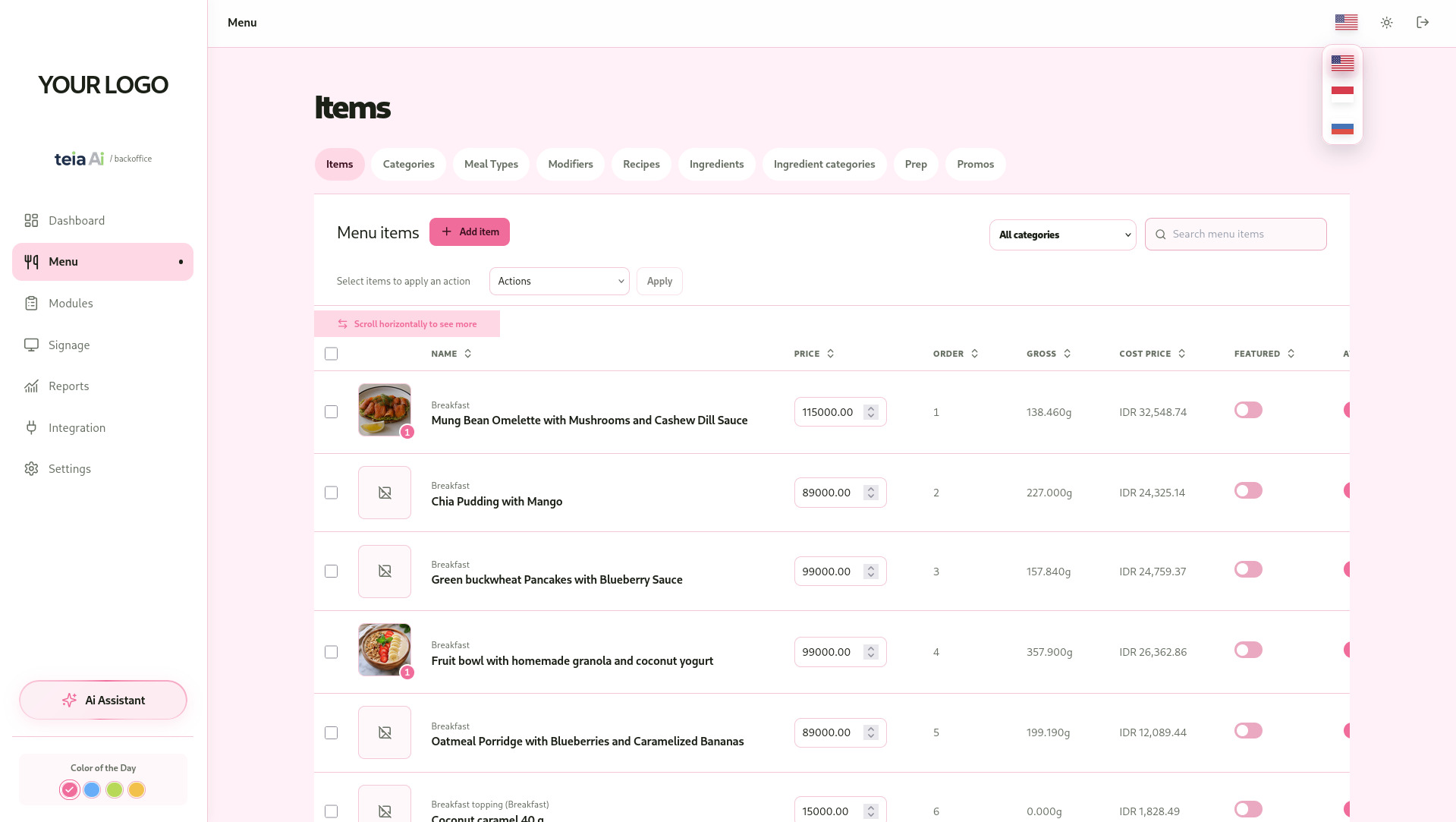Click price stepper for Mung Bean Omelette
1456x822 pixels.
pyautogui.click(x=871, y=412)
